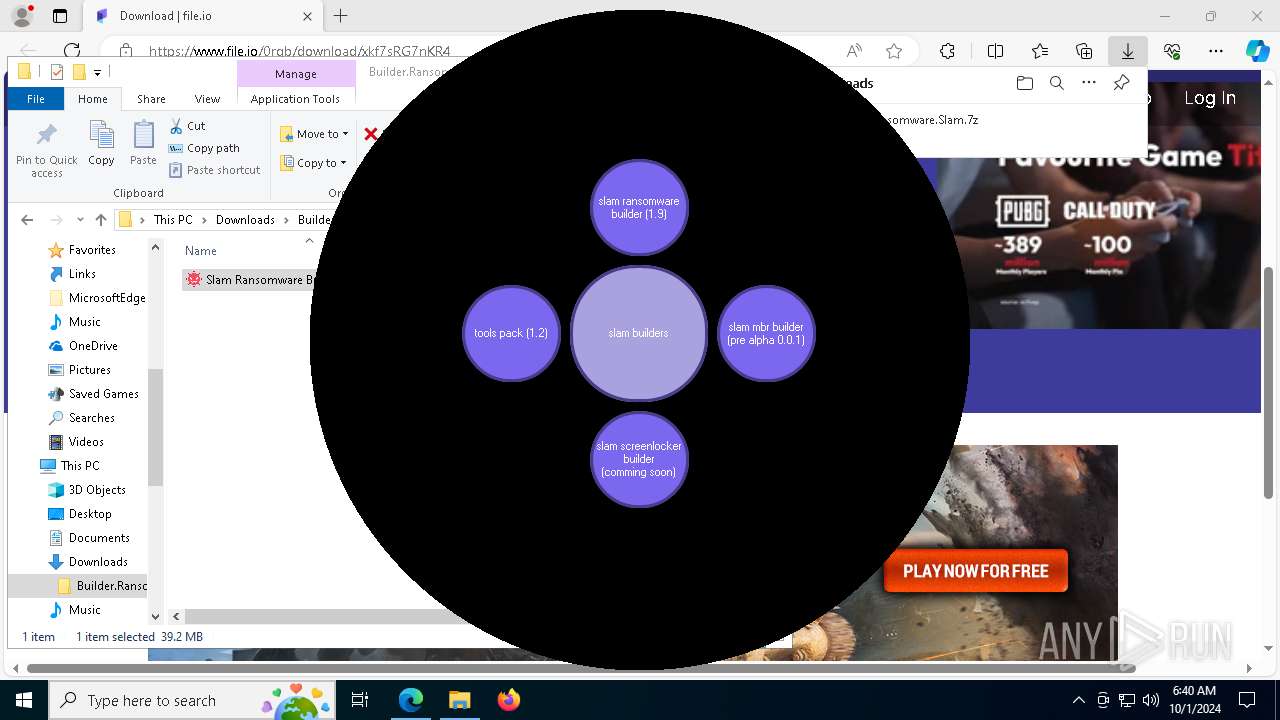Select Favorites in navigation pane

(92, 250)
